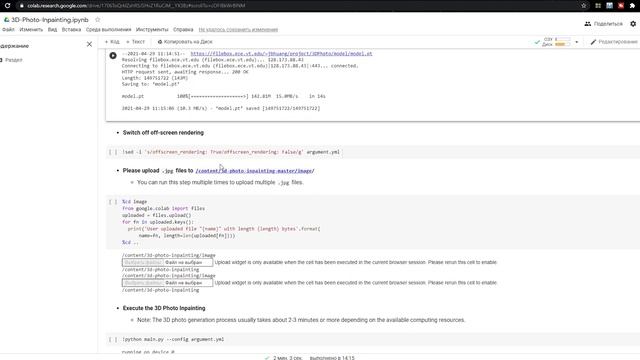The image size is (640, 360).
Task: Click the notebook title 3D-Photo-Inpainting.ipynb
Action: [x=50, y=20]
